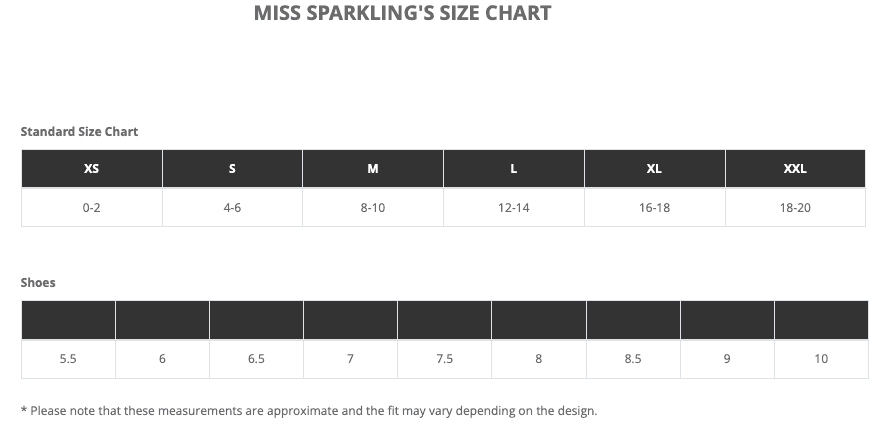Image resolution: width=894 pixels, height=435 pixels.
Task: Click the Standard Size Chart heading
Action: pos(79,132)
